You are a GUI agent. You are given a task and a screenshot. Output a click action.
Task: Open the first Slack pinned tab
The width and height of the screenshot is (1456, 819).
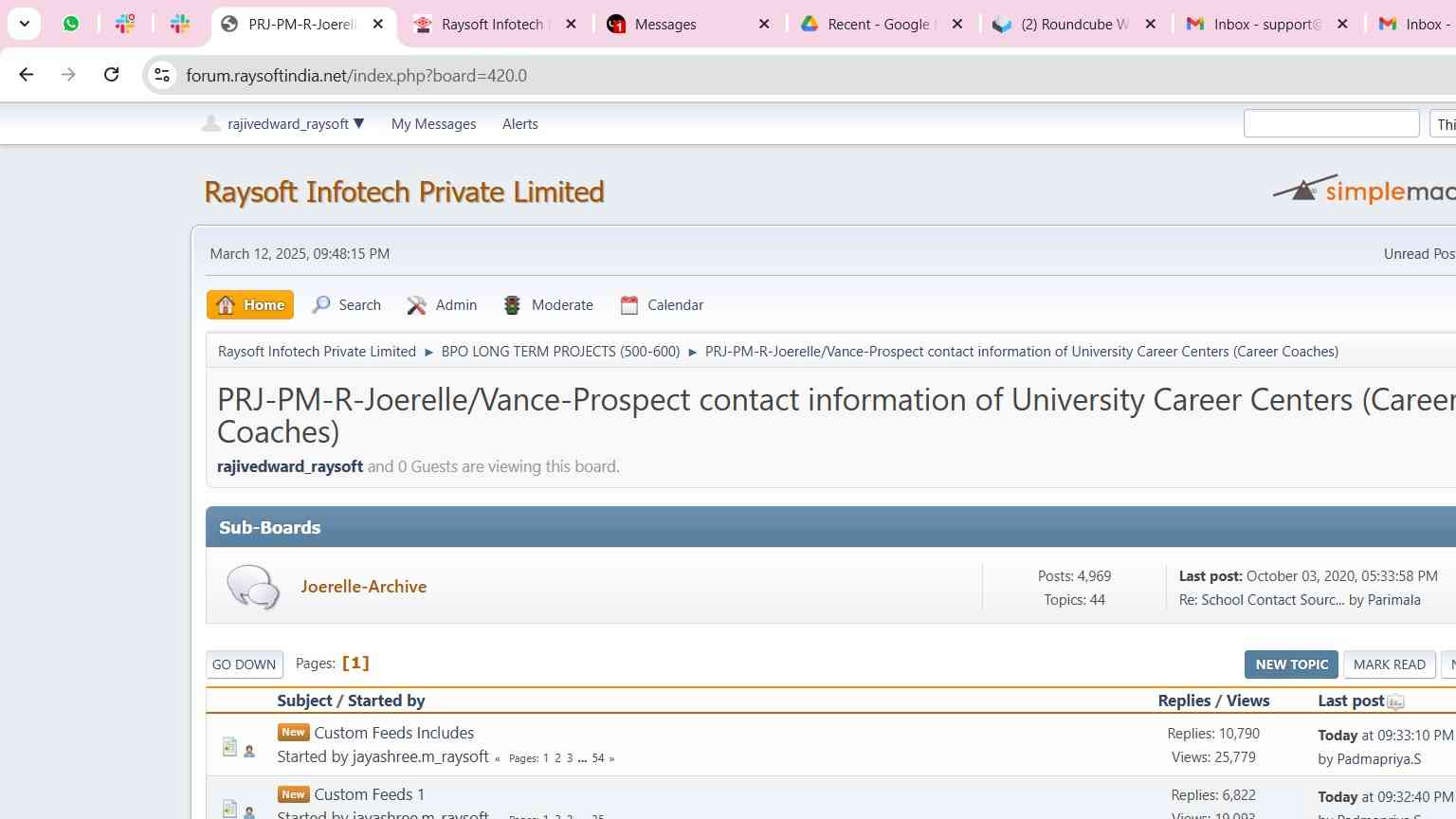125,24
